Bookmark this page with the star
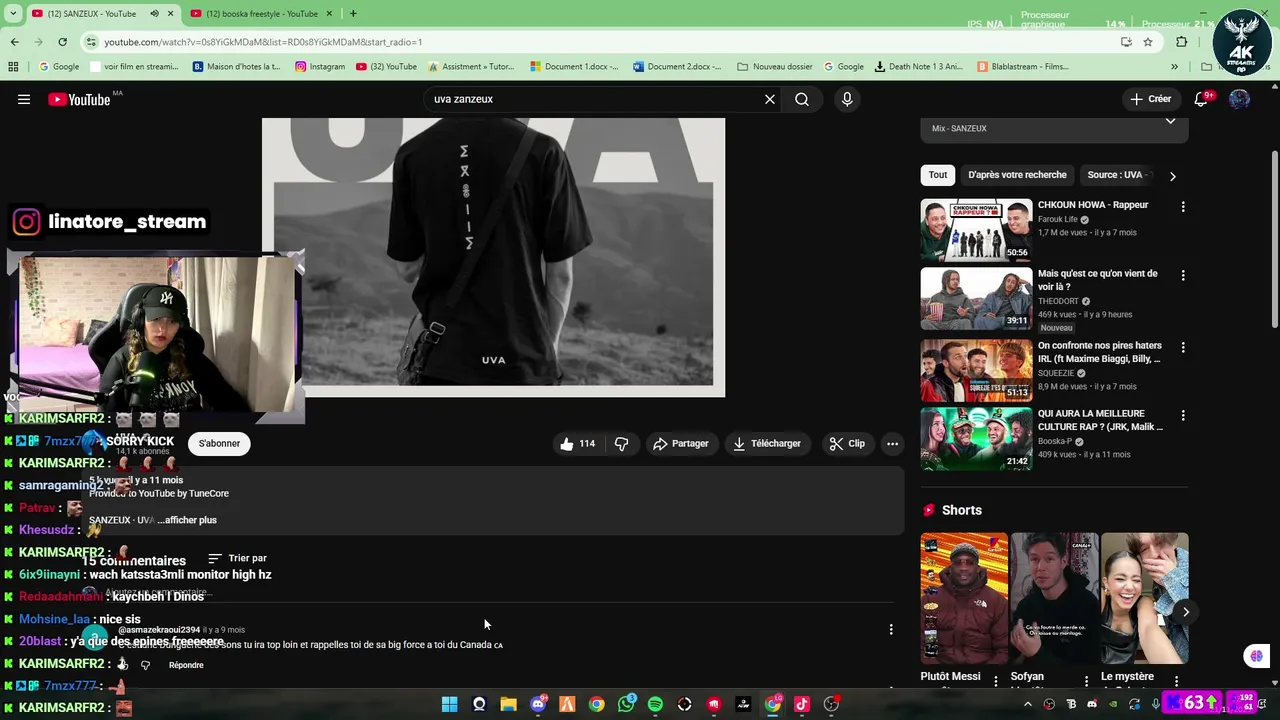 tap(1148, 42)
